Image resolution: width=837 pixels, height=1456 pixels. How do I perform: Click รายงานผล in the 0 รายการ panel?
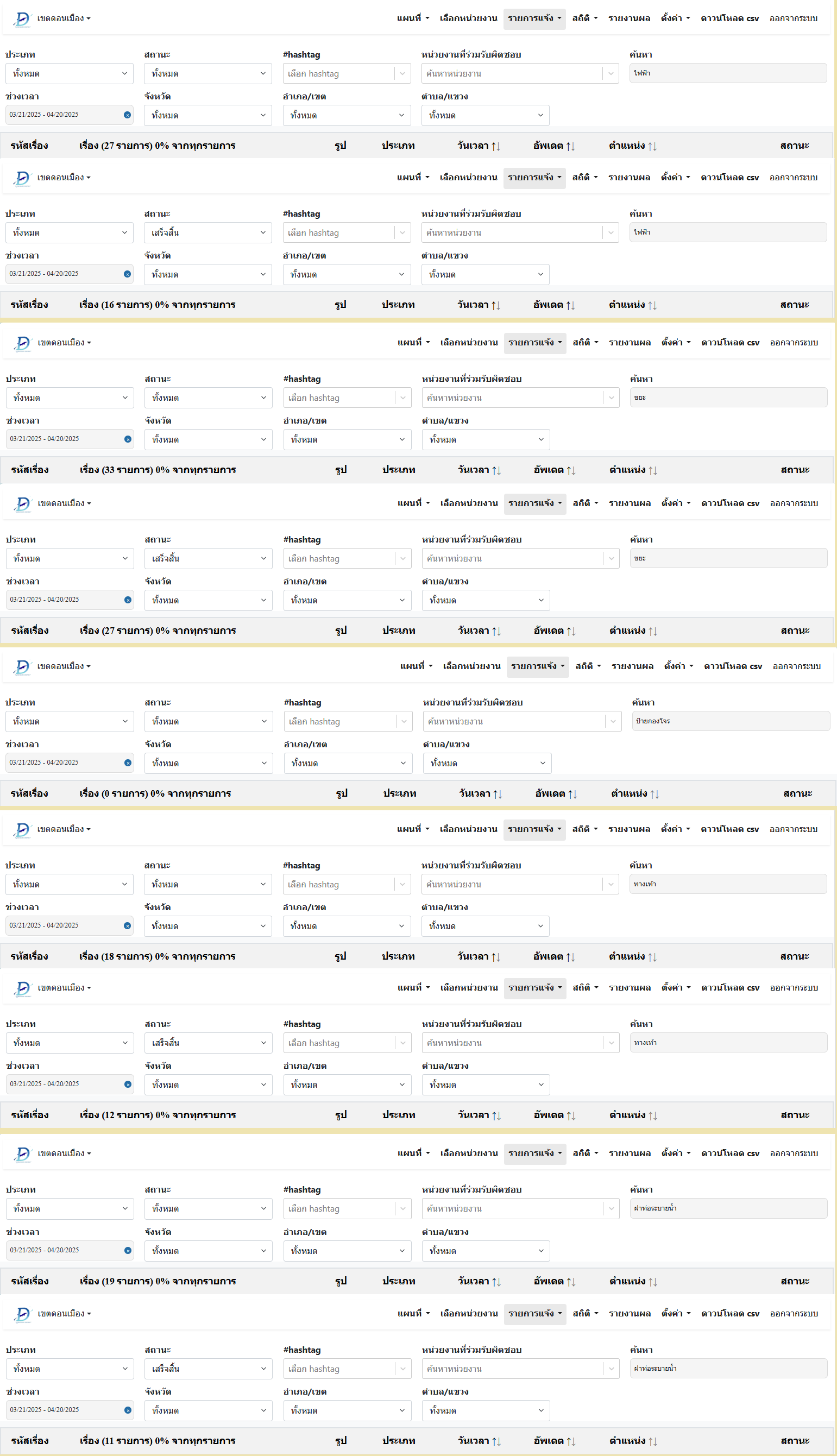point(632,666)
